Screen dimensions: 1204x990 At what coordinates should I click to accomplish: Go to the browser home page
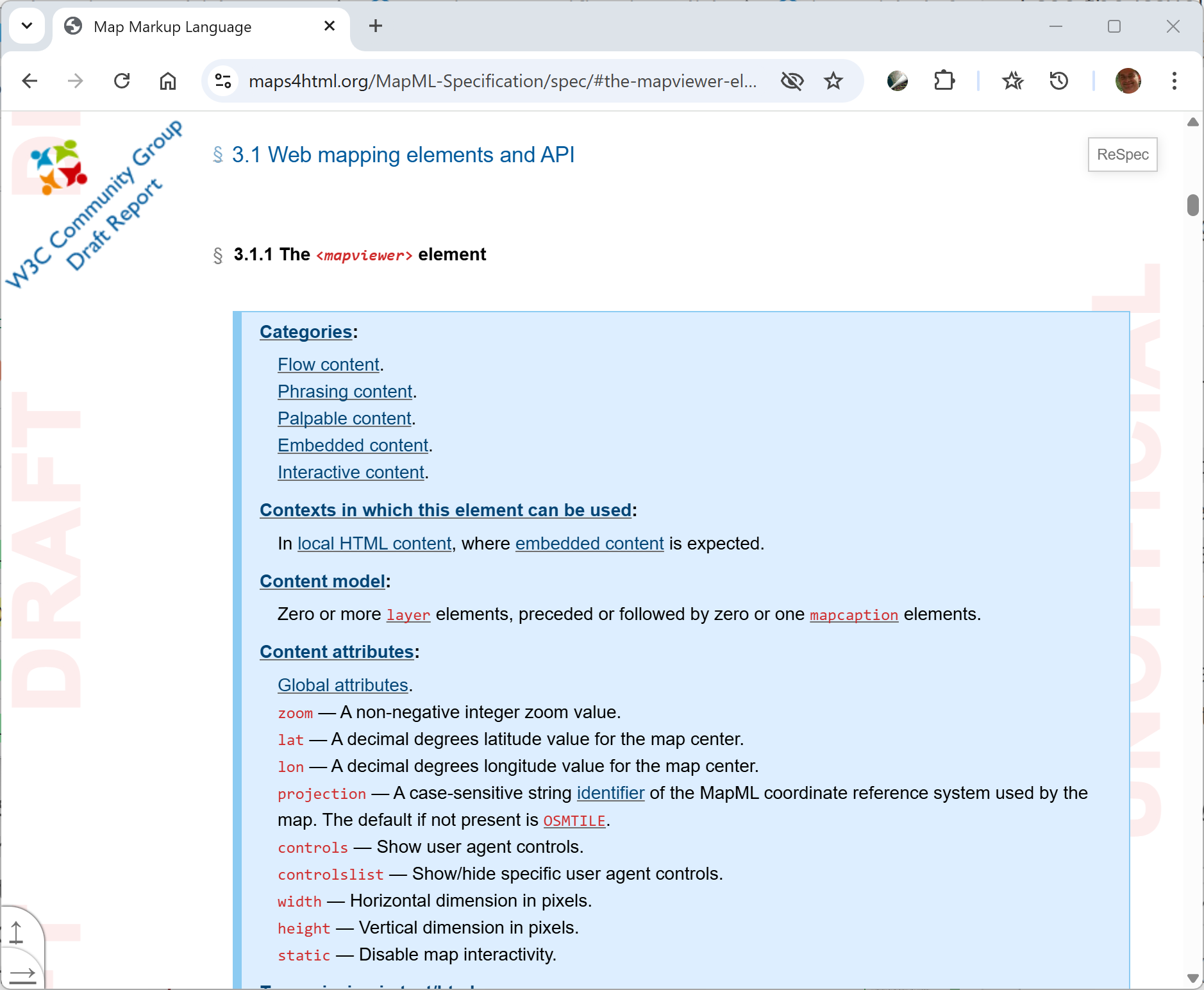click(x=167, y=81)
